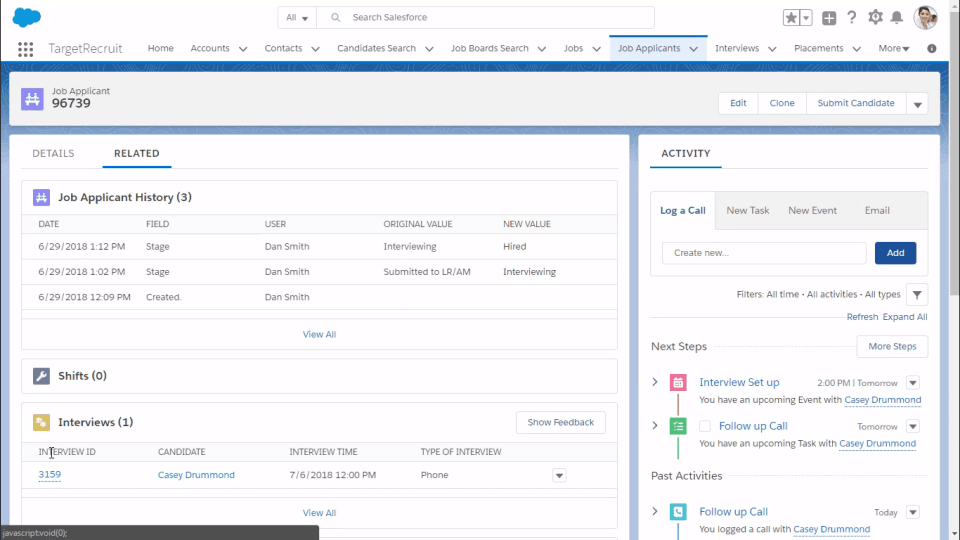Click the Global Actions plus icon
The width and height of the screenshot is (960, 540).
tap(829, 18)
